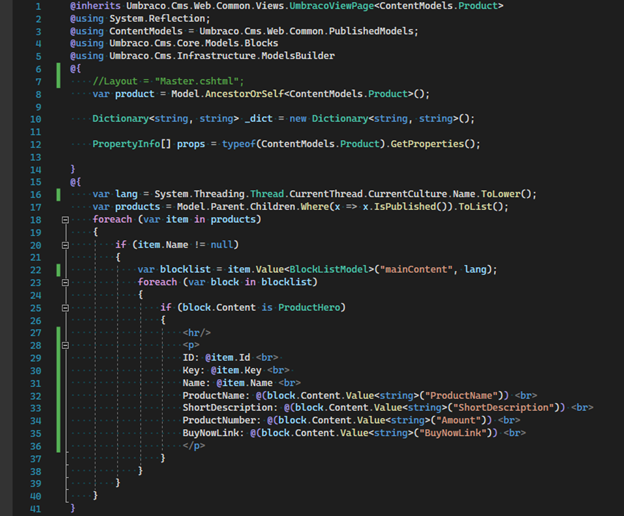Collapse the foreach blocklist loop at line 23

(x=66, y=282)
